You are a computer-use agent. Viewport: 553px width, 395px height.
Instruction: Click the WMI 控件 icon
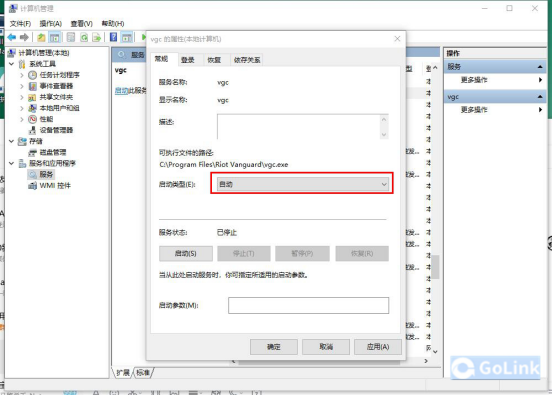tap(32, 186)
